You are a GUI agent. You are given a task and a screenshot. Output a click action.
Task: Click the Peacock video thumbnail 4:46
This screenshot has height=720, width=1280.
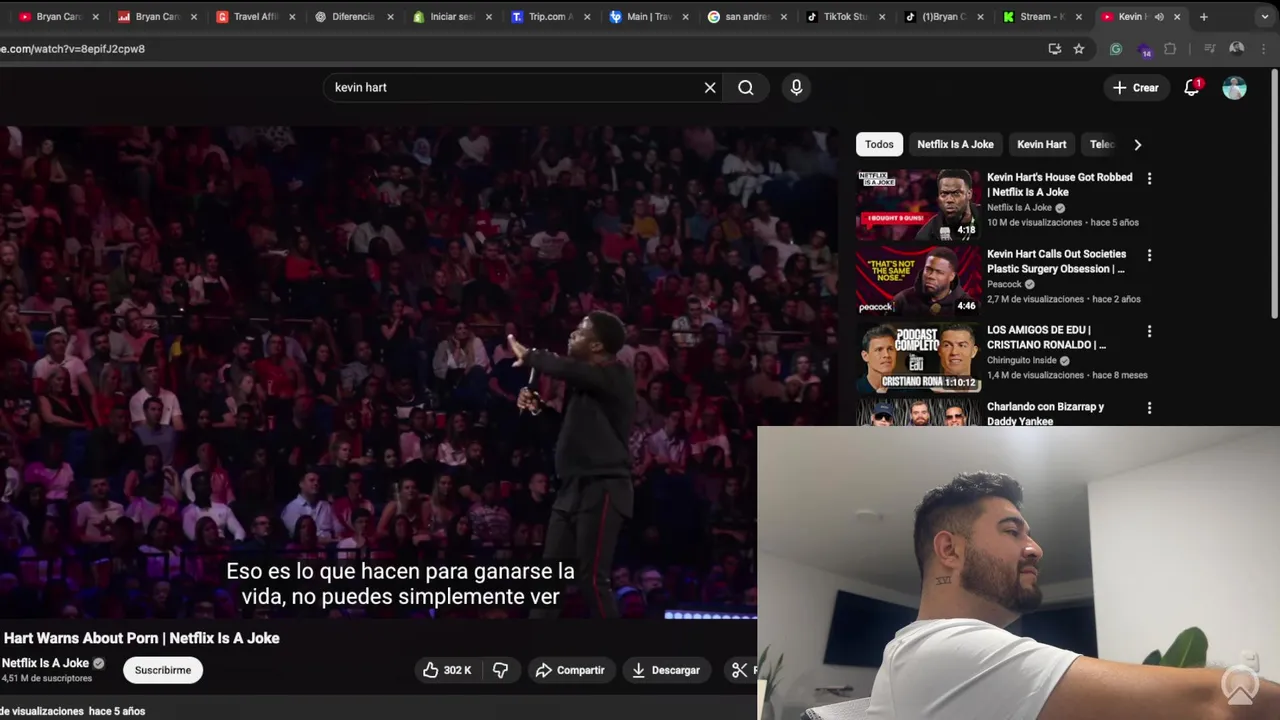click(918, 281)
